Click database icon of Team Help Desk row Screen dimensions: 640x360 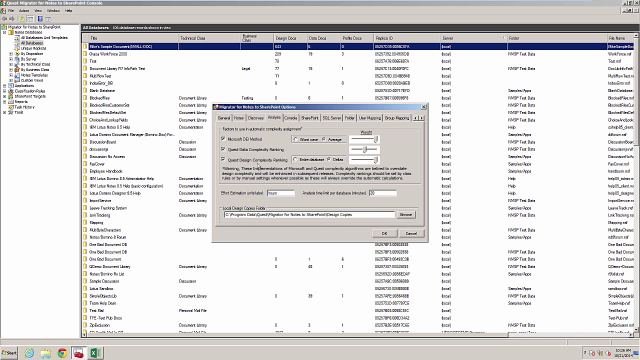(85, 303)
